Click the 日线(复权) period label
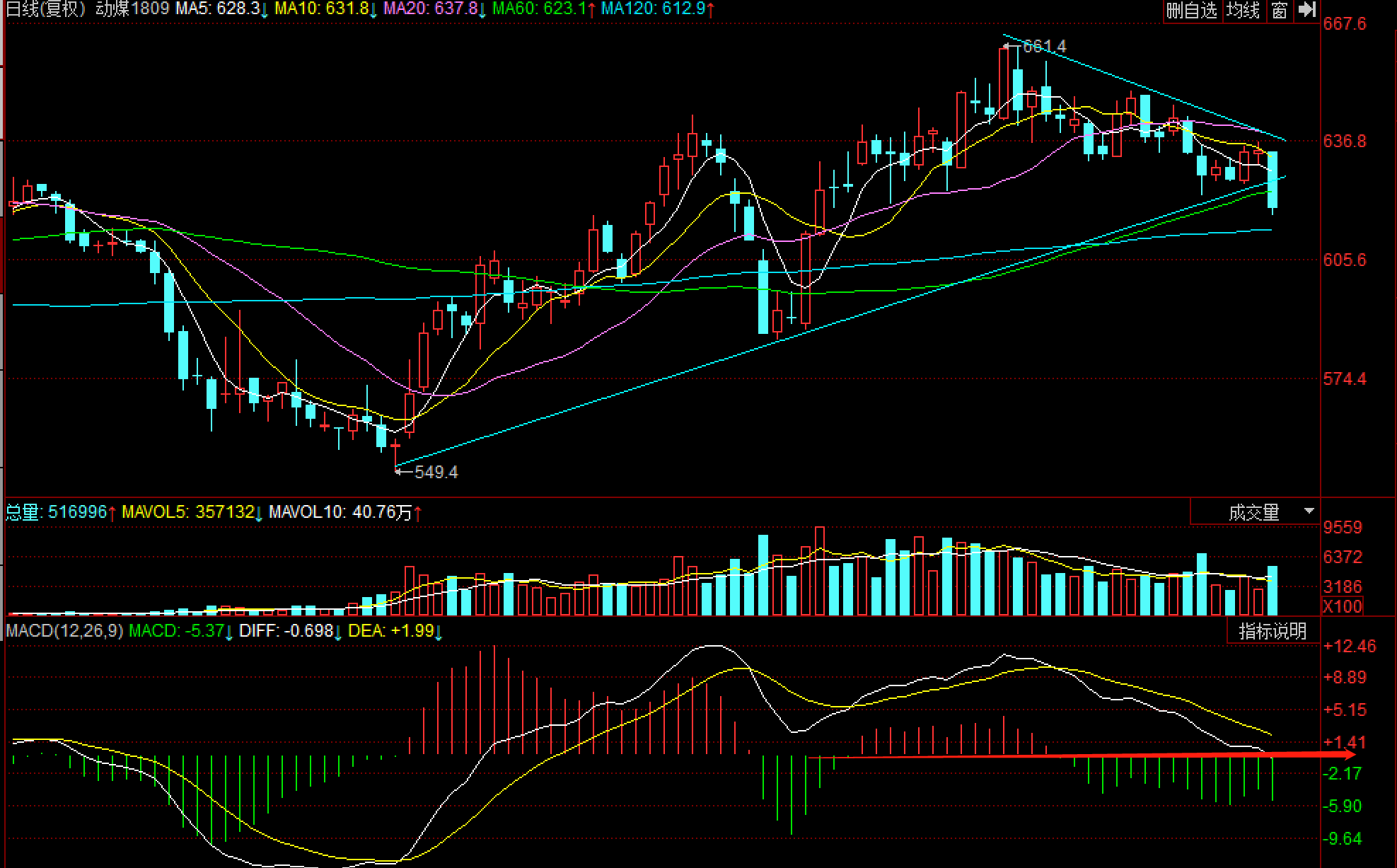 pos(46,9)
